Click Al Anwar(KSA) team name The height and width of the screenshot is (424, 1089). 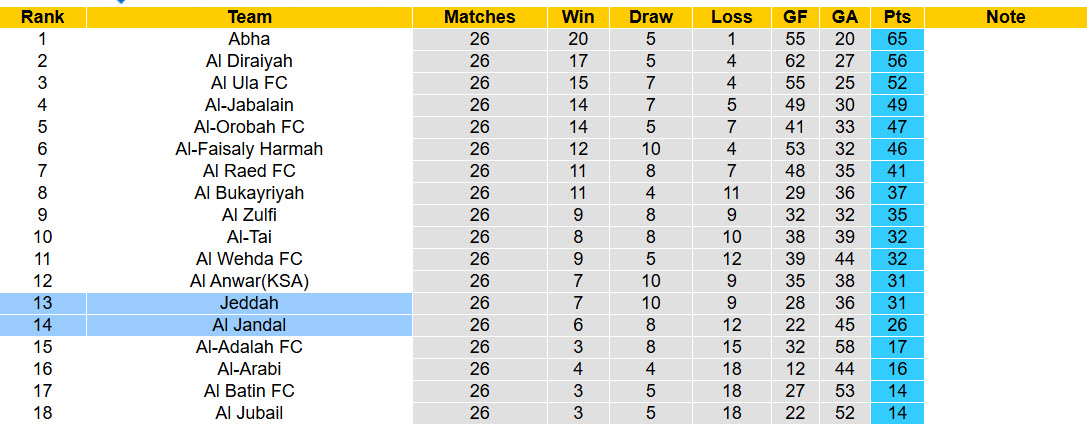(249, 281)
